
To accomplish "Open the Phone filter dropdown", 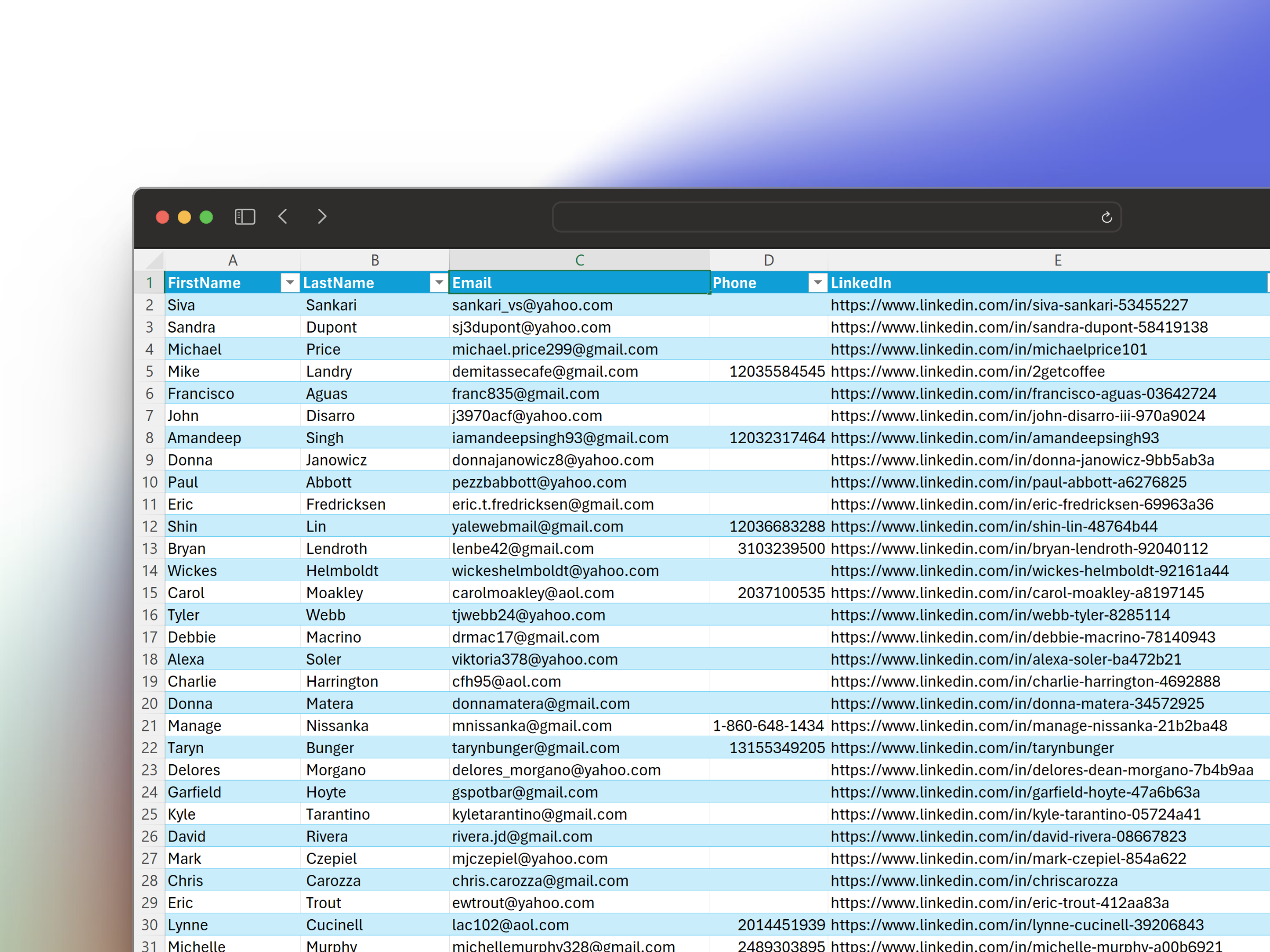I will (817, 282).
